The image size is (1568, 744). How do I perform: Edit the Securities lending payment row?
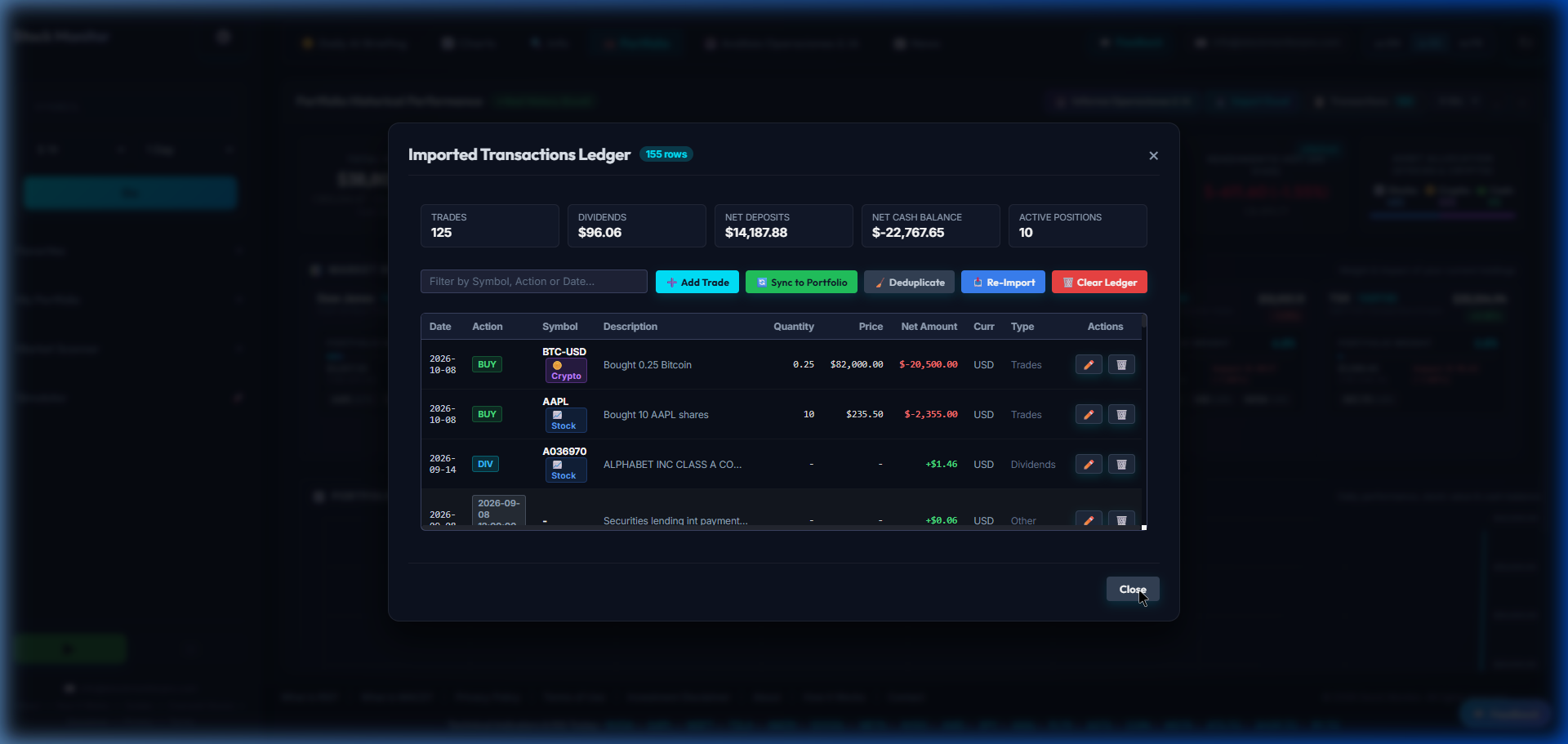point(1089,519)
